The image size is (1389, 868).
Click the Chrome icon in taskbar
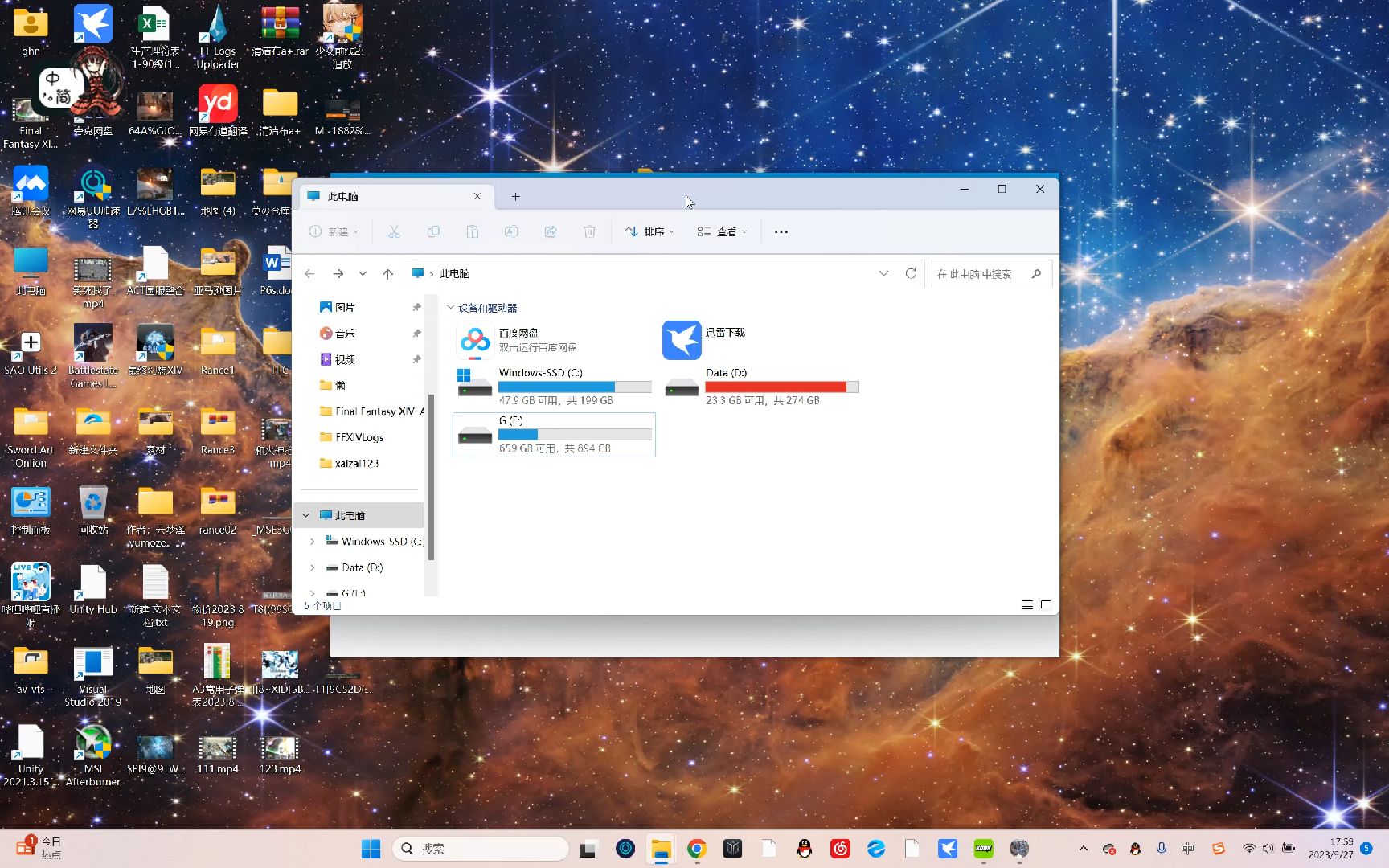point(697,849)
